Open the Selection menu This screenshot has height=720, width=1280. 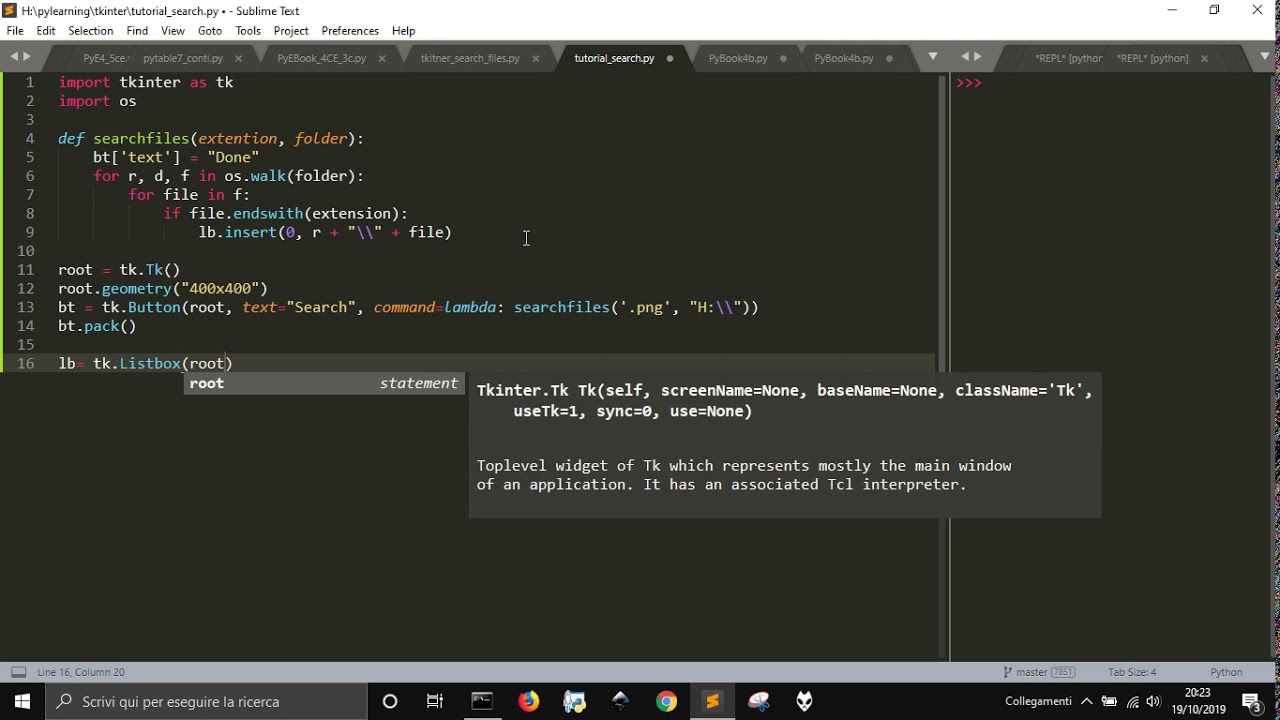click(x=91, y=31)
